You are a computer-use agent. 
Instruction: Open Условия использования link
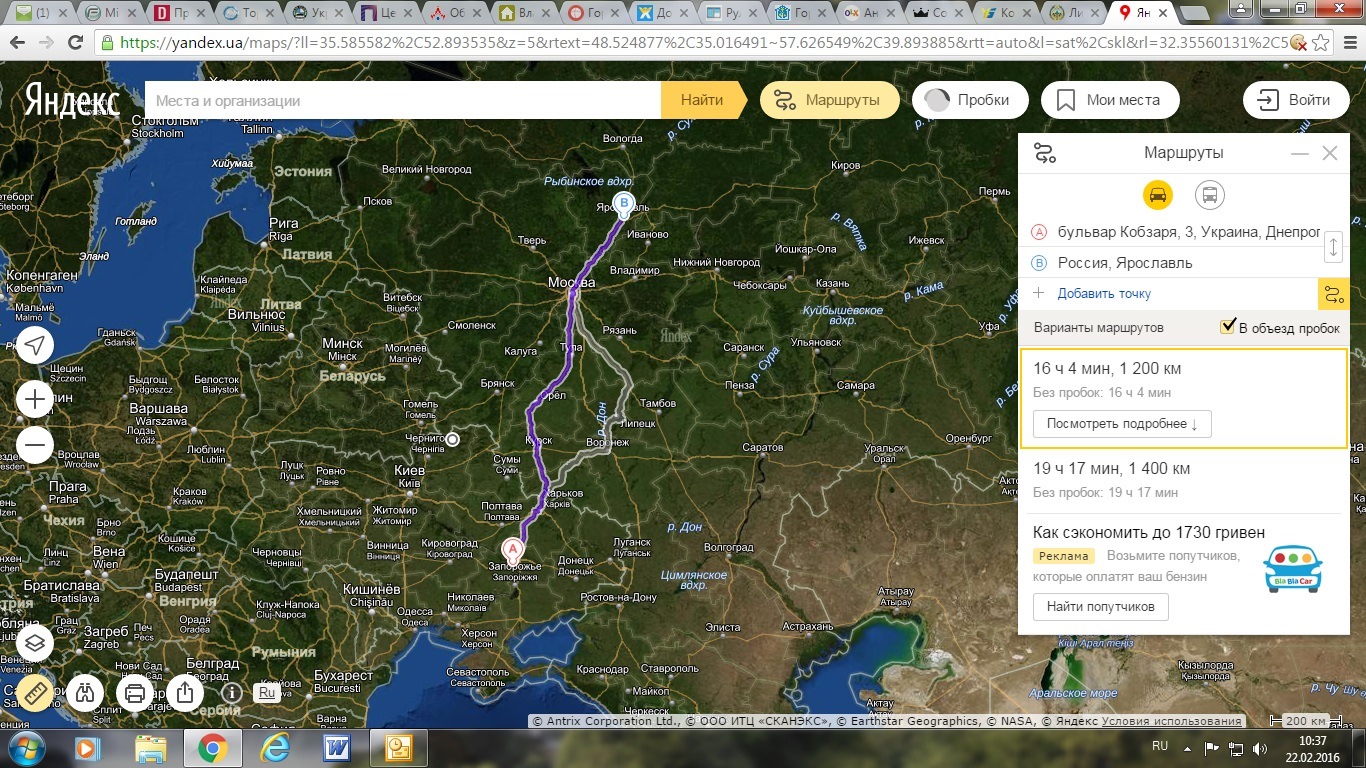pyautogui.click(x=1171, y=721)
